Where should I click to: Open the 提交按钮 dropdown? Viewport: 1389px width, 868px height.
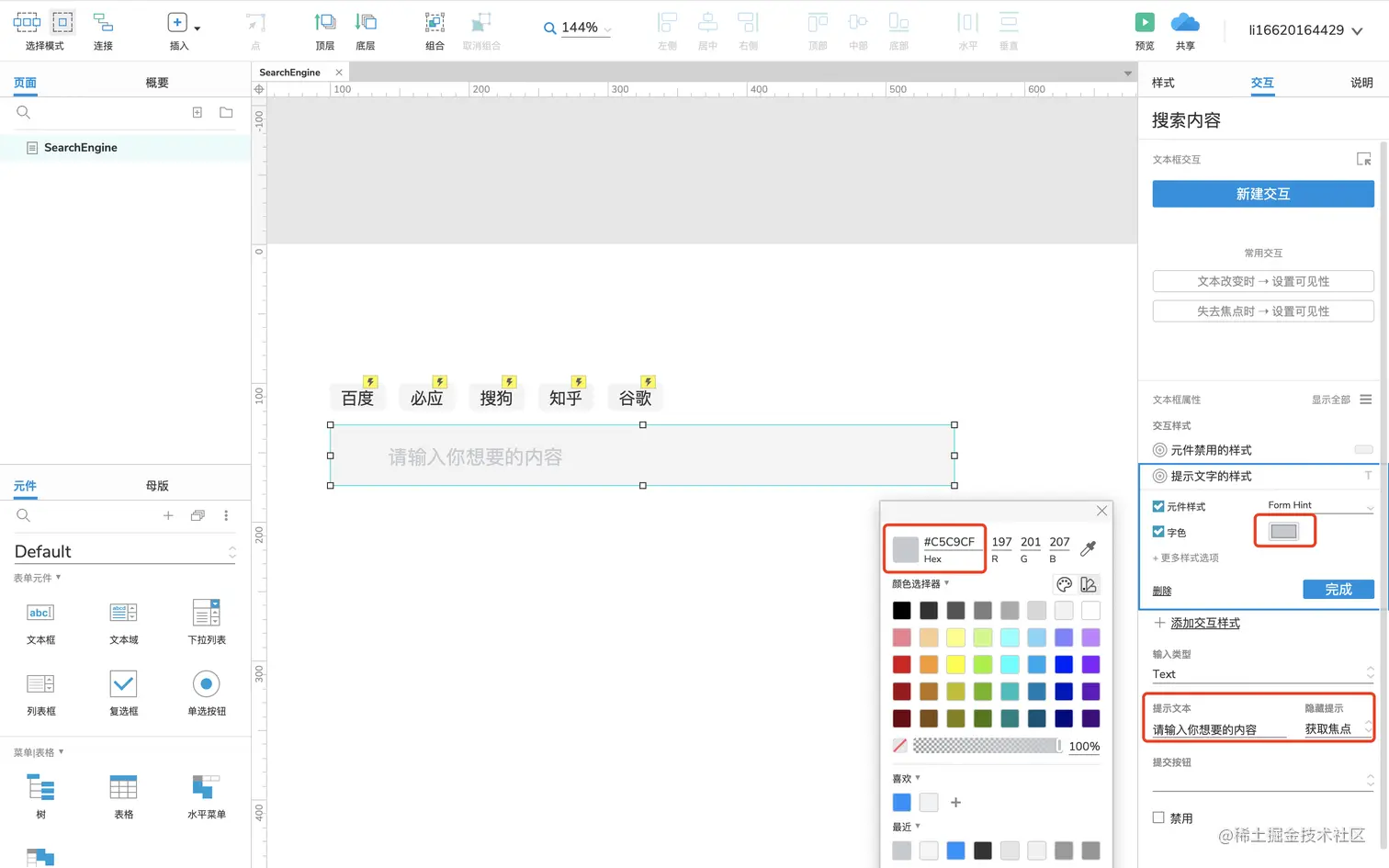[1263, 780]
